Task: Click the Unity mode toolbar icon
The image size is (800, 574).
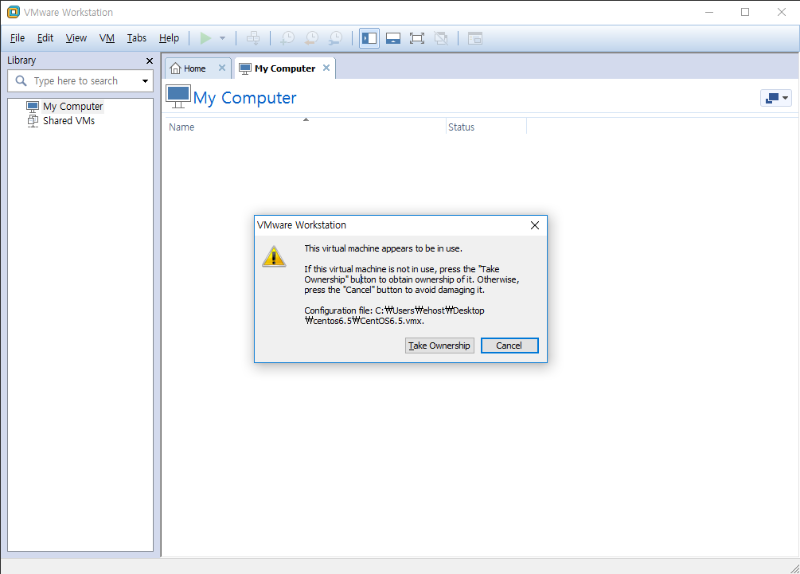Action: point(441,38)
